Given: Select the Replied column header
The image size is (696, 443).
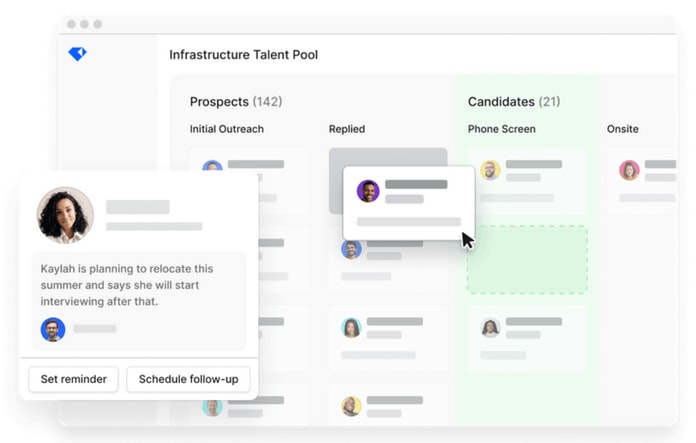Looking at the screenshot, I should [347, 129].
